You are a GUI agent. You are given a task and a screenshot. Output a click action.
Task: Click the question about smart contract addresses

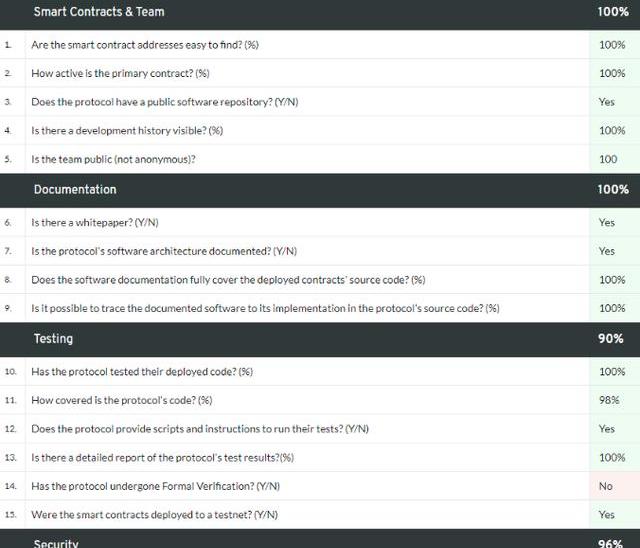[x=145, y=45]
